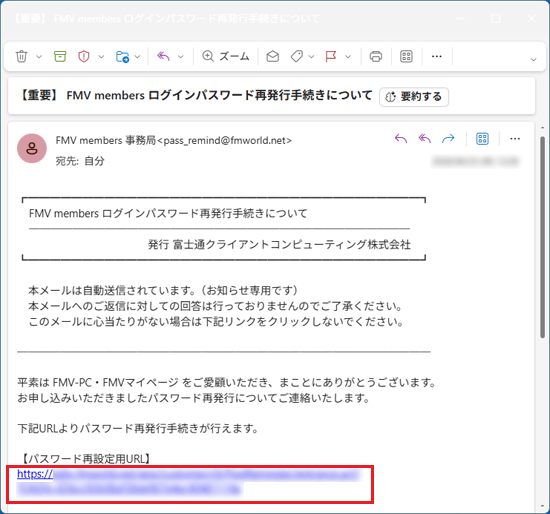Reply using the toolbar purple reply arrow
The height and width of the screenshot is (514, 550).
pos(163,56)
